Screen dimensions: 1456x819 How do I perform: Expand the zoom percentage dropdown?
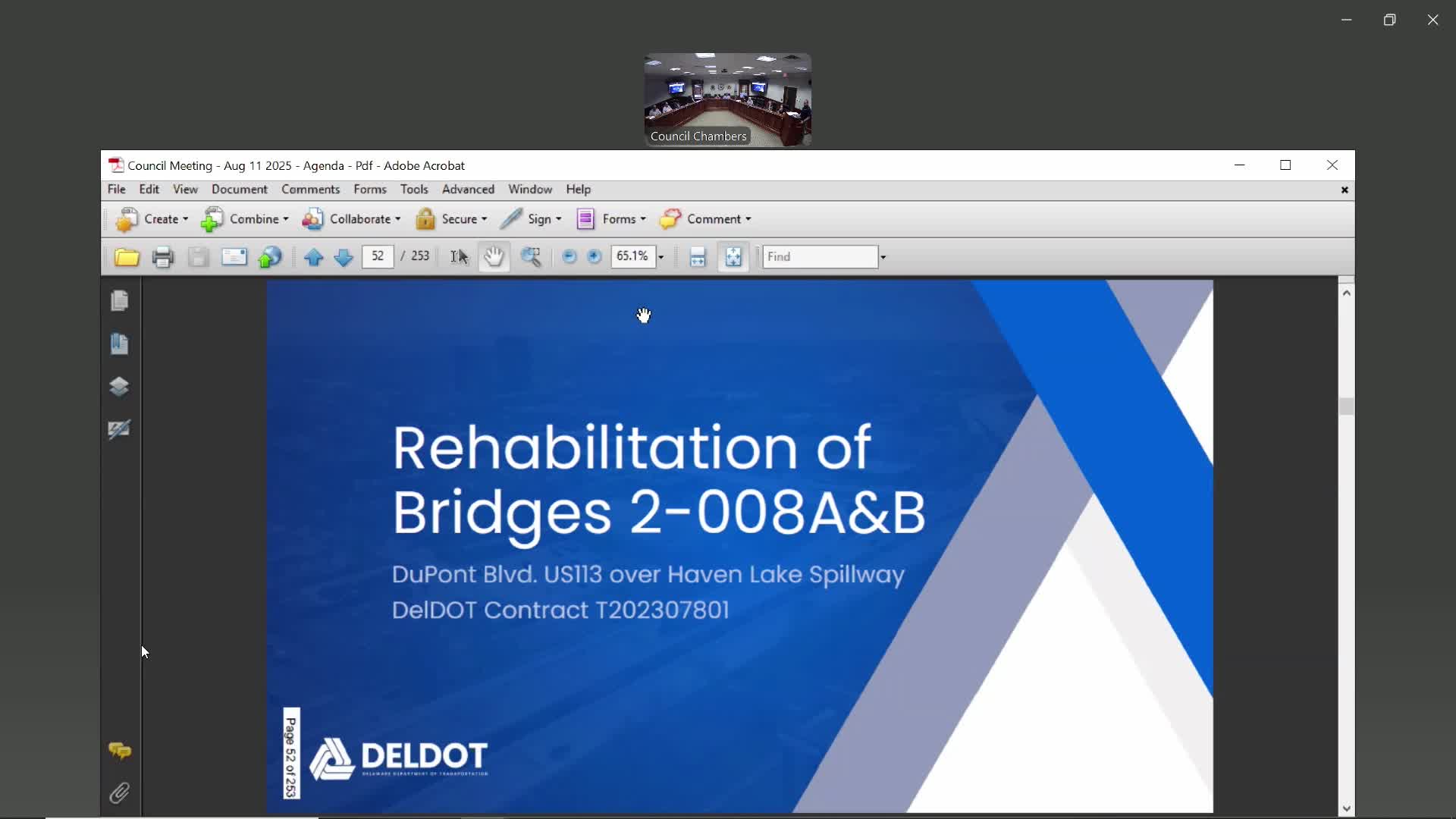(x=661, y=257)
